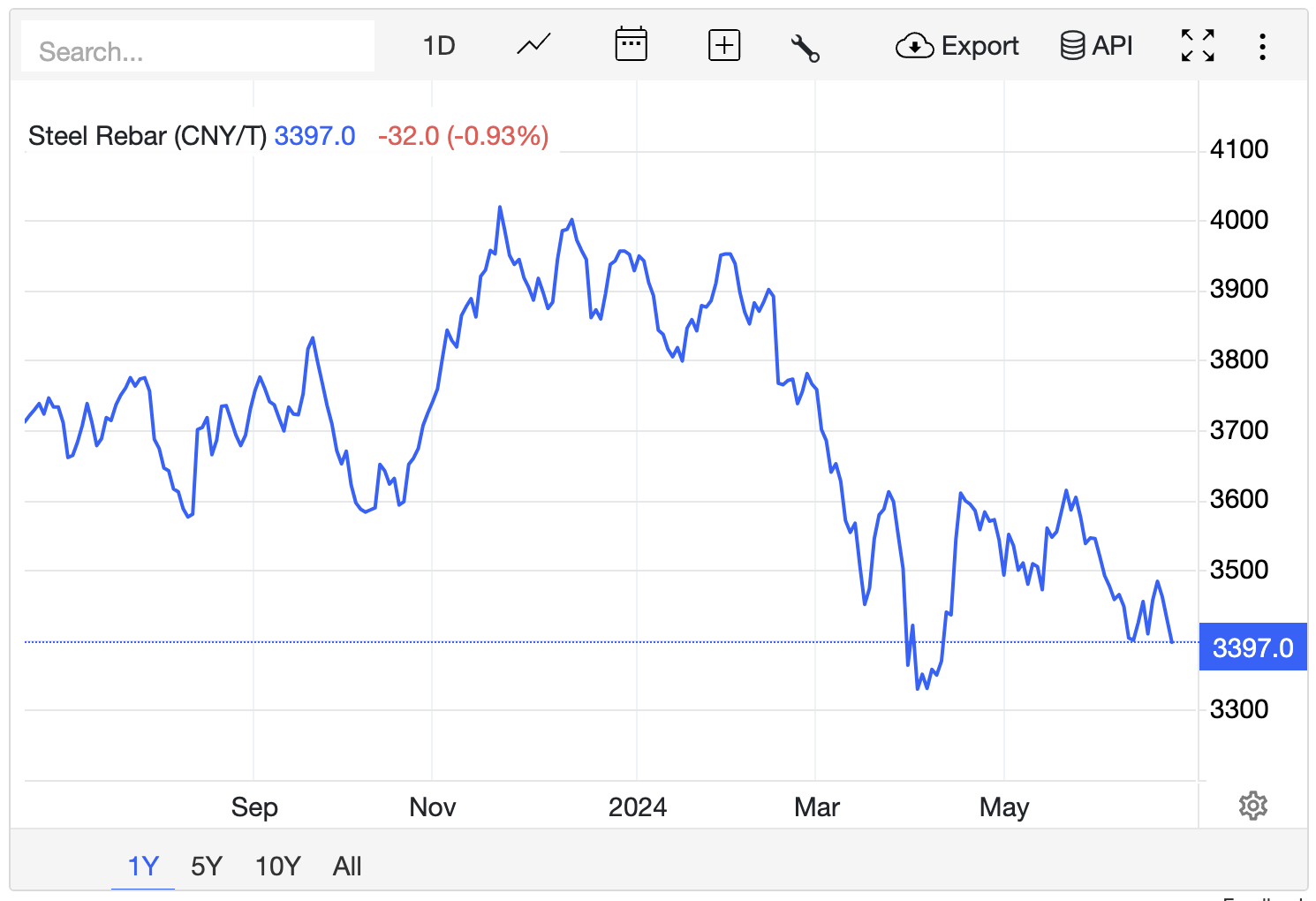Viewport: 1316px width, 901px height.
Task: Open chart settings gear icon
Action: 1252,806
